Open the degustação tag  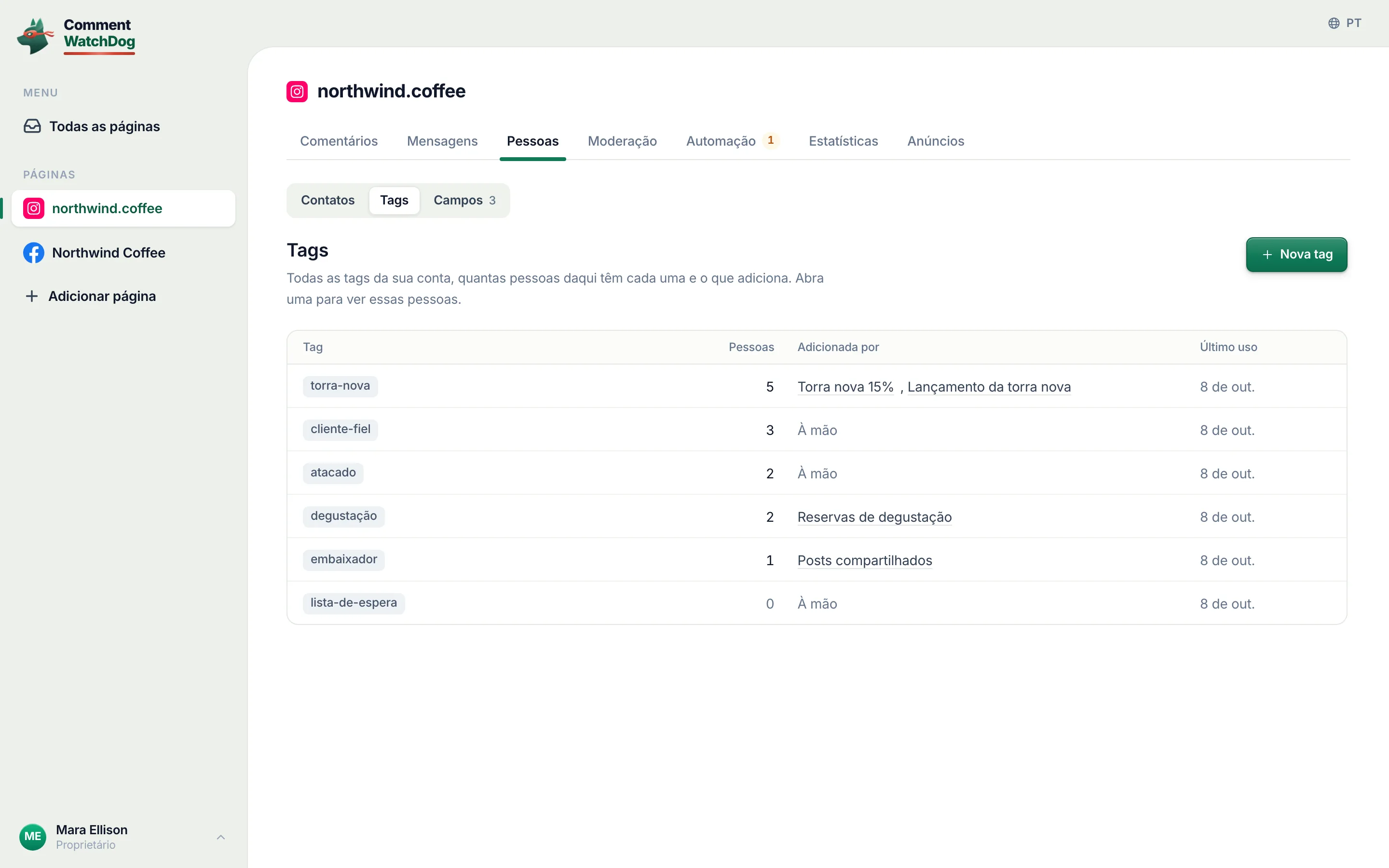coord(344,516)
